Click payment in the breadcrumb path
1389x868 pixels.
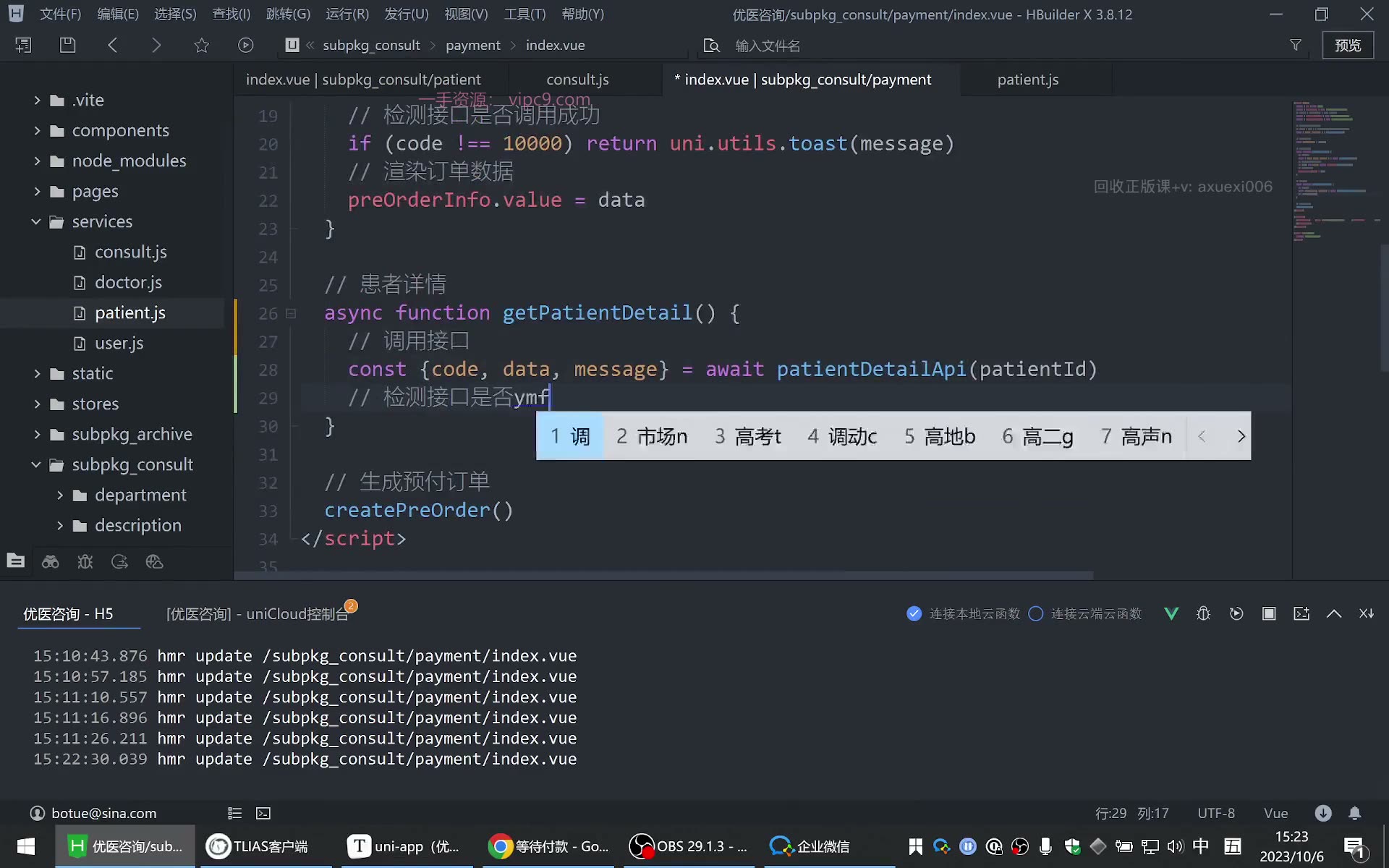coord(472,45)
